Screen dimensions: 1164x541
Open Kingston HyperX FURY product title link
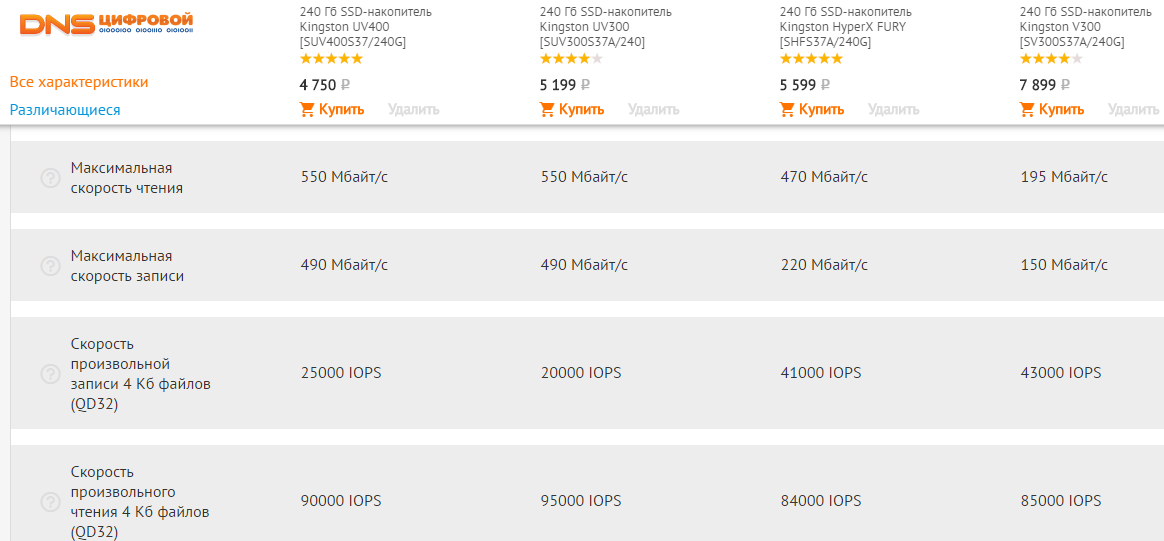point(846,27)
